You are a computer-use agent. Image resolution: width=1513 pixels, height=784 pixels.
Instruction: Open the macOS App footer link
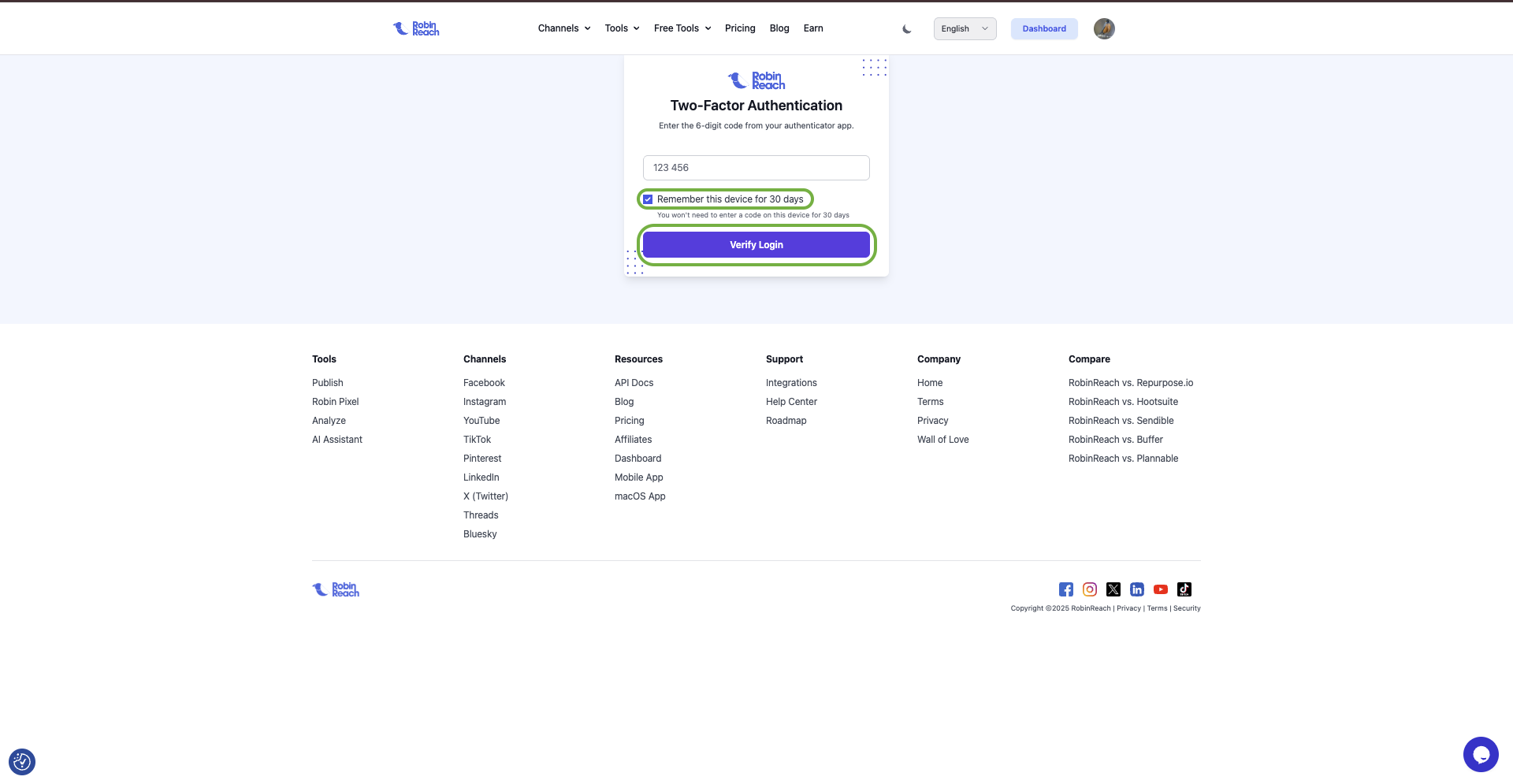coord(640,496)
